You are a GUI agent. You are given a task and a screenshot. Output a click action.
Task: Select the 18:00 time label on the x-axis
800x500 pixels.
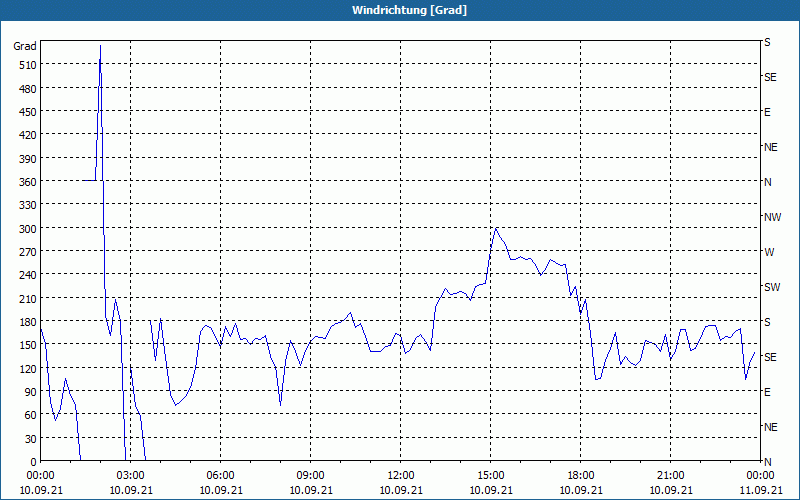coord(581,476)
